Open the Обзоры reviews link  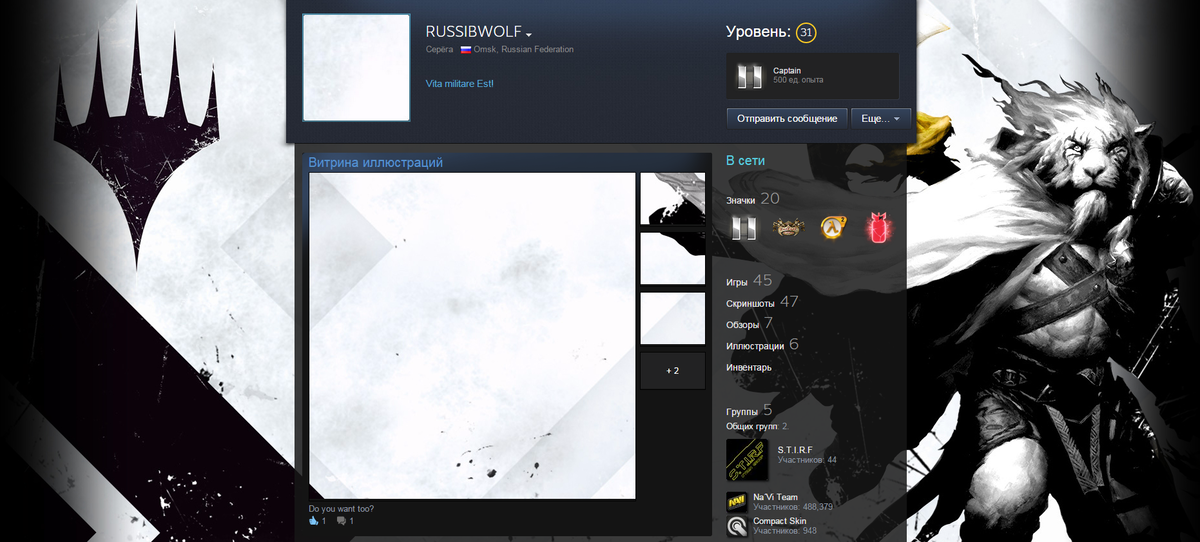pyautogui.click(x=743, y=325)
